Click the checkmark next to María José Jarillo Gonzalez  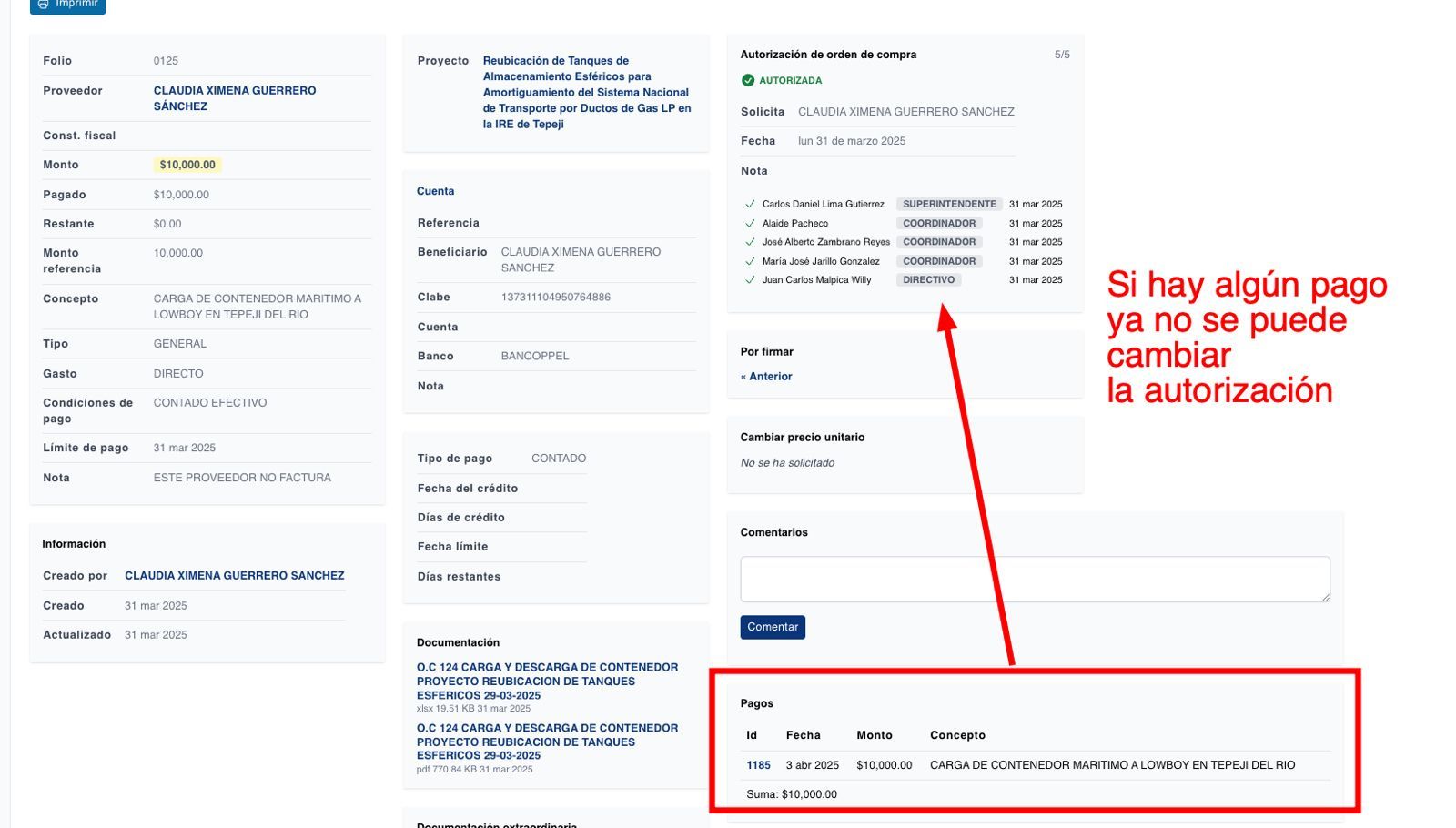coord(751,261)
